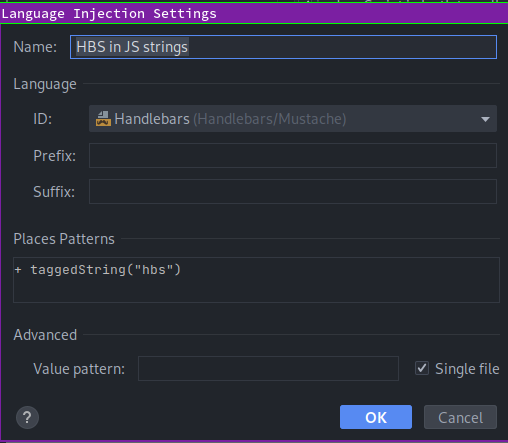Open the help question mark button
This screenshot has width=508, height=443.
point(27,417)
